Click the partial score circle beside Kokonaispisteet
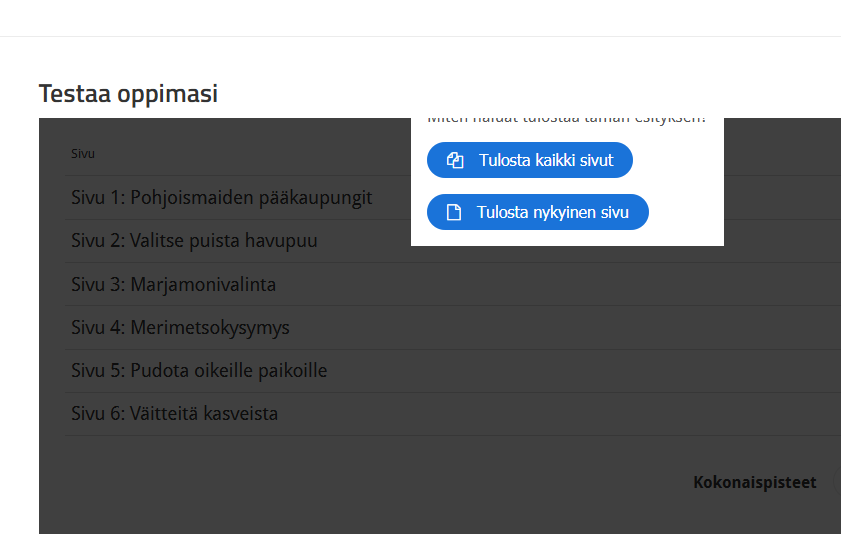This screenshot has height=534, width=841. click(x=837, y=481)
